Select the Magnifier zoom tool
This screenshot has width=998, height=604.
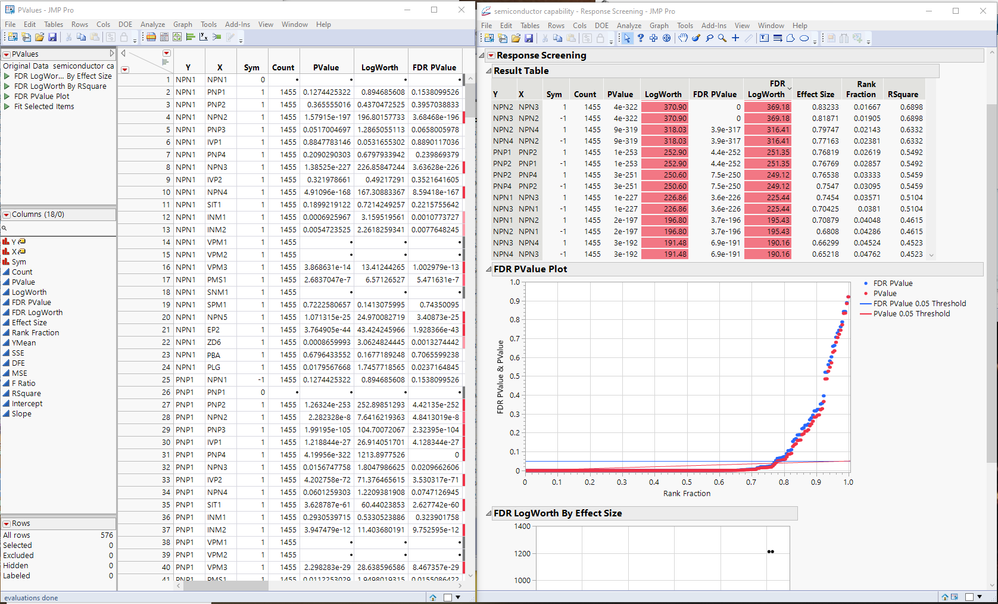click(x=722, y=38)
